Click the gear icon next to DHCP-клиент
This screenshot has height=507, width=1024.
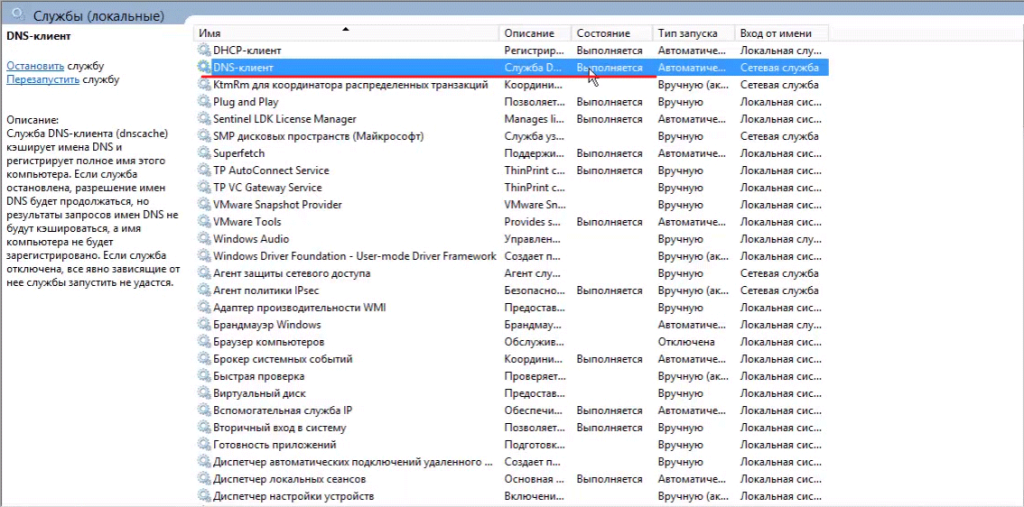(205, 50)
